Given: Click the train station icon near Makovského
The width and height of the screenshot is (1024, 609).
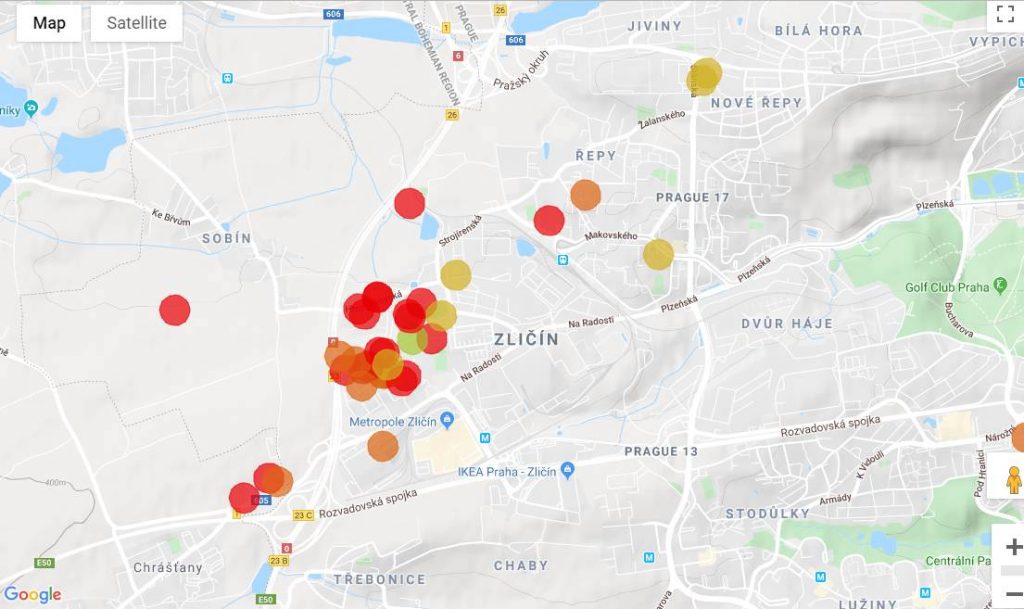Looking at the screenshot, I should (563, 259).
